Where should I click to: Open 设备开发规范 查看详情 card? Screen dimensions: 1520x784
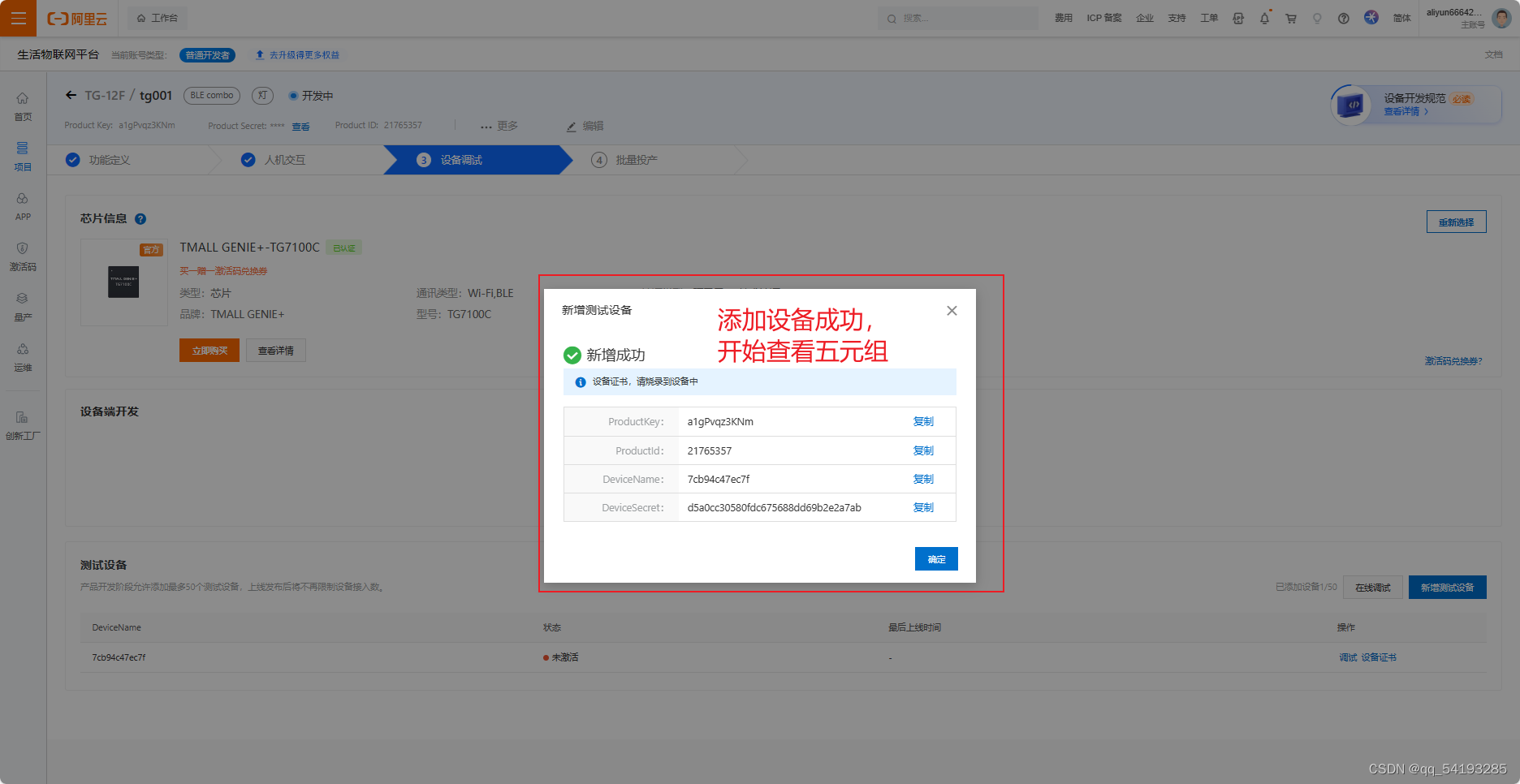pos(1415,106)
